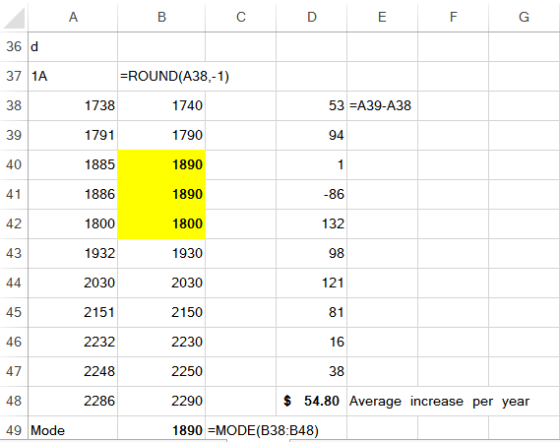Click cell with =ROUND(A38,-1) formula text
Screen dimensions: 560x442
(x=161, y=76)
